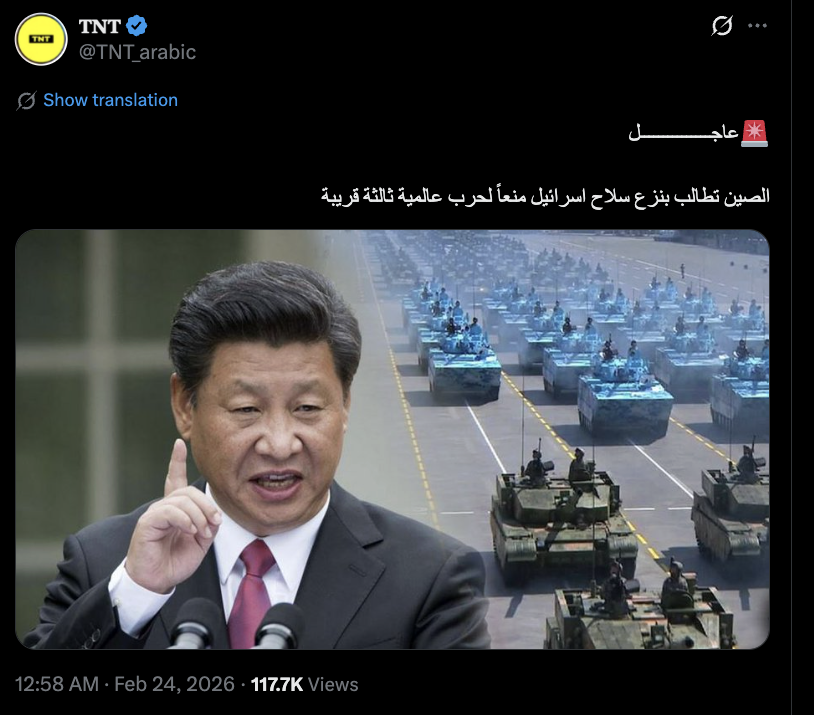Click the speaker's raised finger in photo
814x715 pixels.
coord(177,466)
